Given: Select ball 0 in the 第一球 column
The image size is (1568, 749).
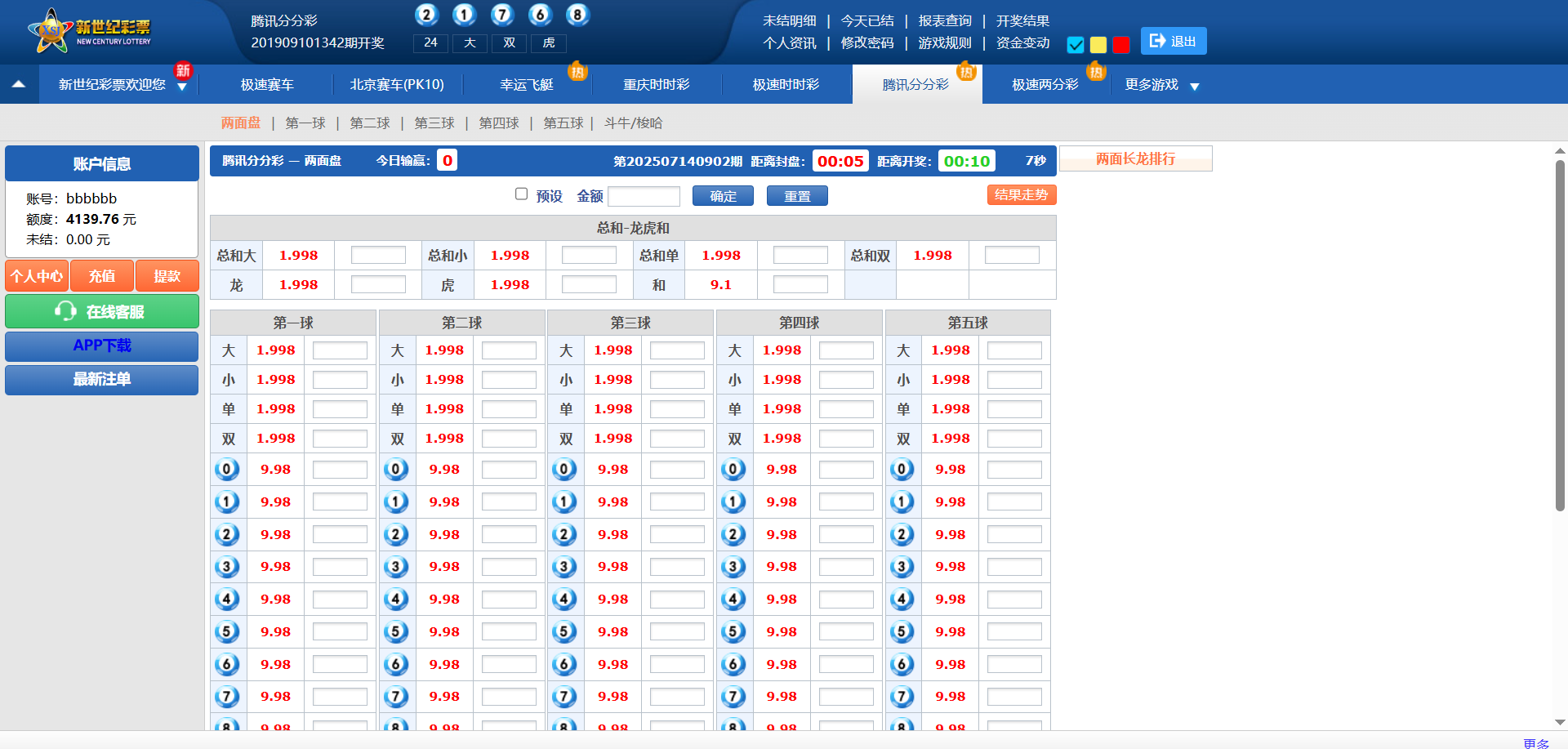Looking at the screenshot, I should click(x=227, y=469).
